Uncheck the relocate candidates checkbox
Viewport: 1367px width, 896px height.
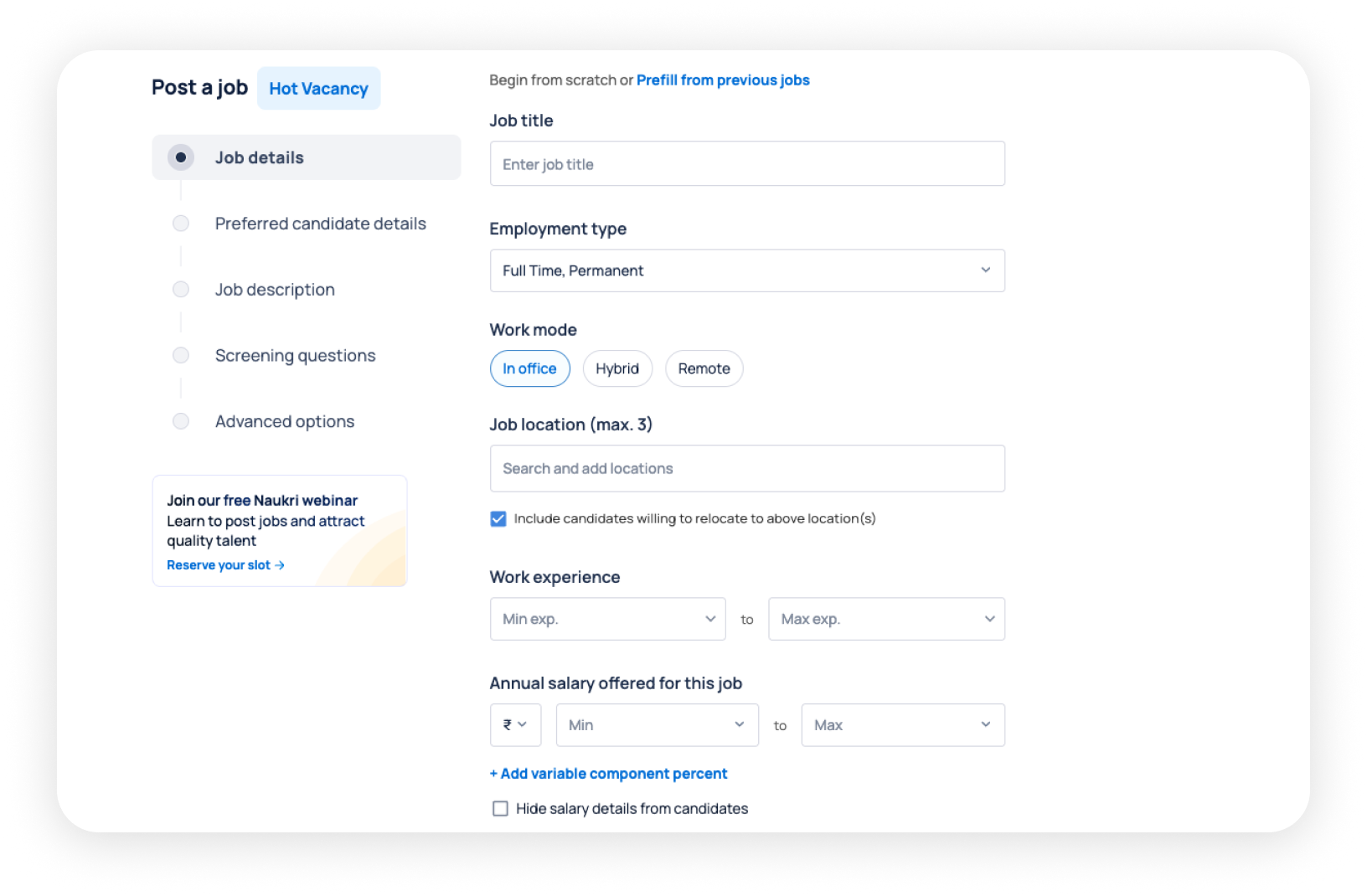pos(498,519)
